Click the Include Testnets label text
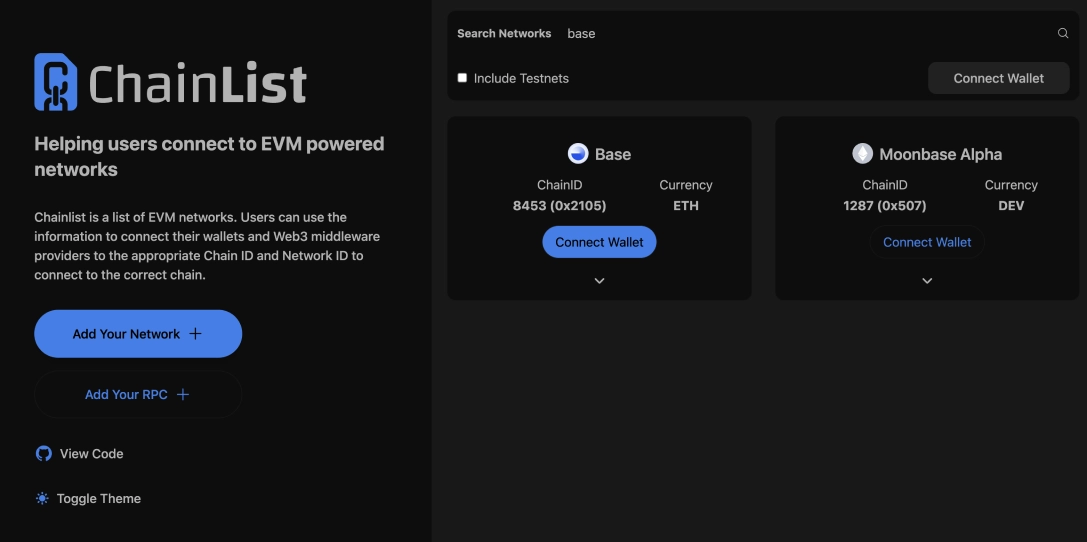The image size is (1087, 542). (x=521, y=78)
